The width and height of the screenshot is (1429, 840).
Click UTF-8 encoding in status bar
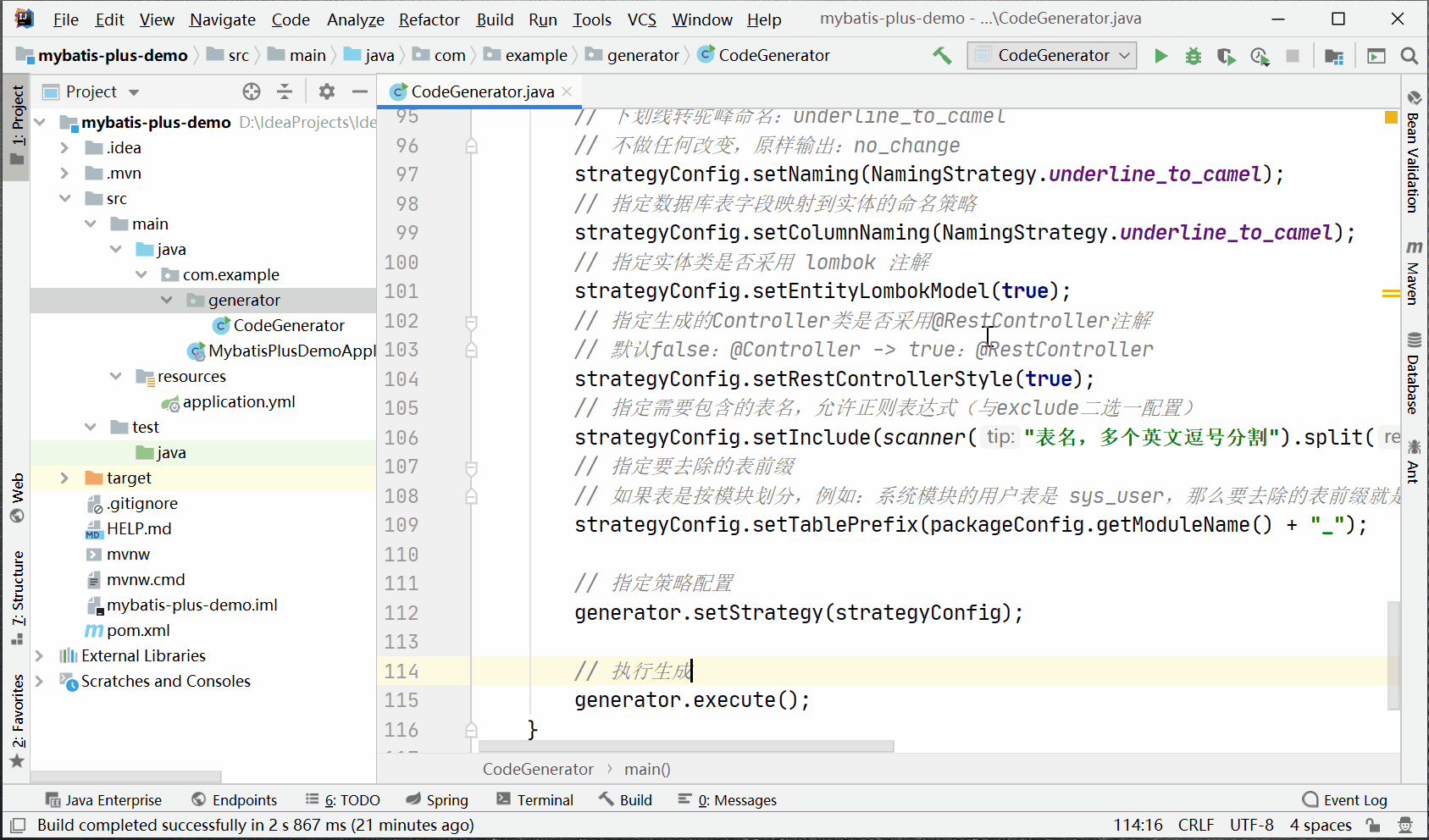tap(1251, 826)
